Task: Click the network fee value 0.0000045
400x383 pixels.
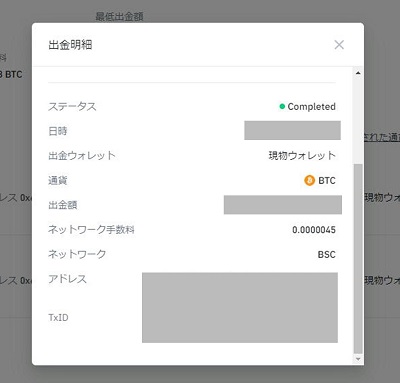Action: tap(314, 230)
